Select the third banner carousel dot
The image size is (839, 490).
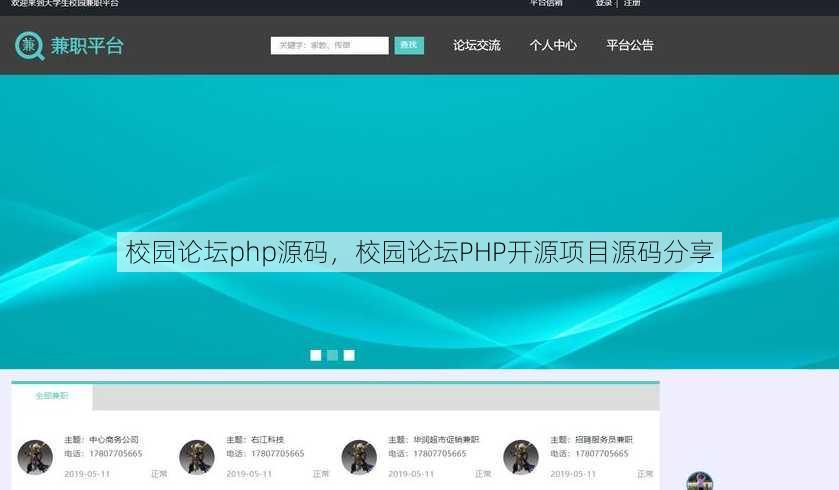point(349,355)
